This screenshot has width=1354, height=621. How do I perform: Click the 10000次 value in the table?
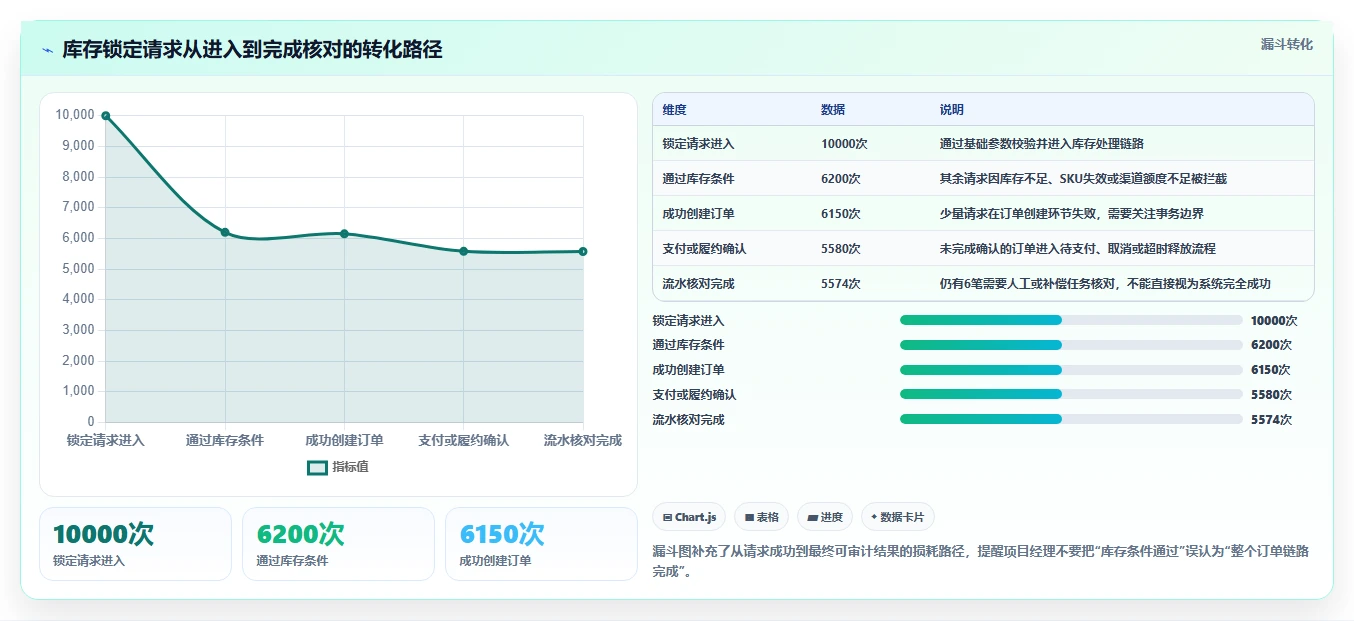click(844, 144)
